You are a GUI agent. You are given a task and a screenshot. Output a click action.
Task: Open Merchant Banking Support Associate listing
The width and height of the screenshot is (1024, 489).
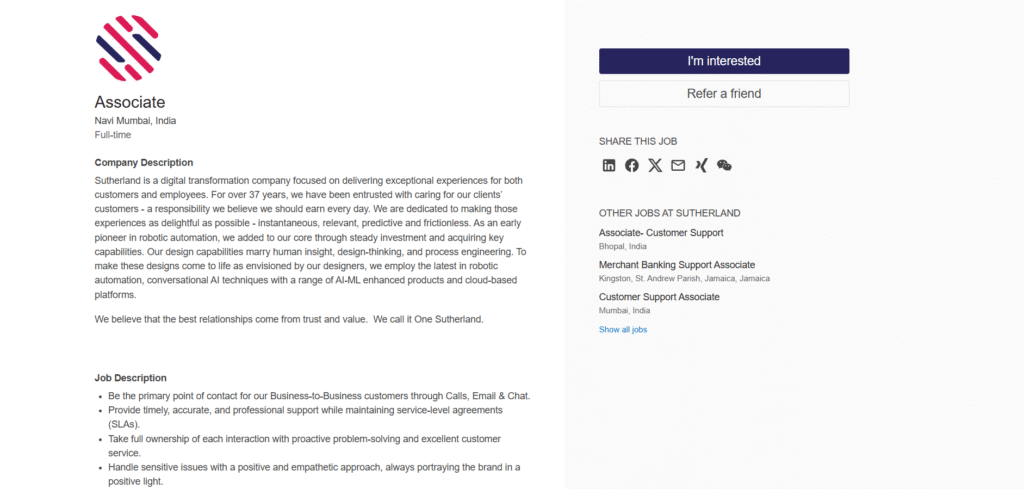click(x=676, y=265)
